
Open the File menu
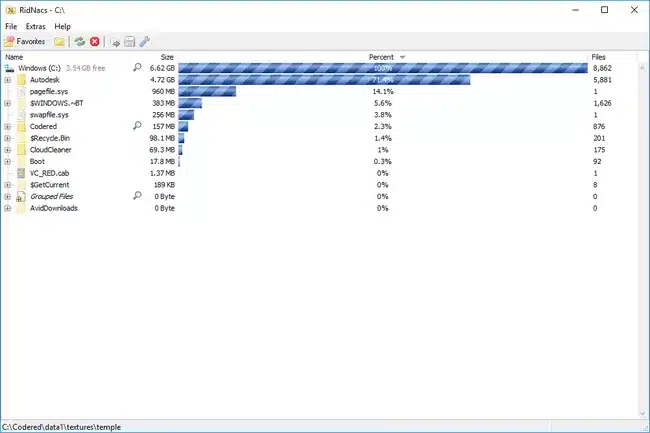click(11, 26)
